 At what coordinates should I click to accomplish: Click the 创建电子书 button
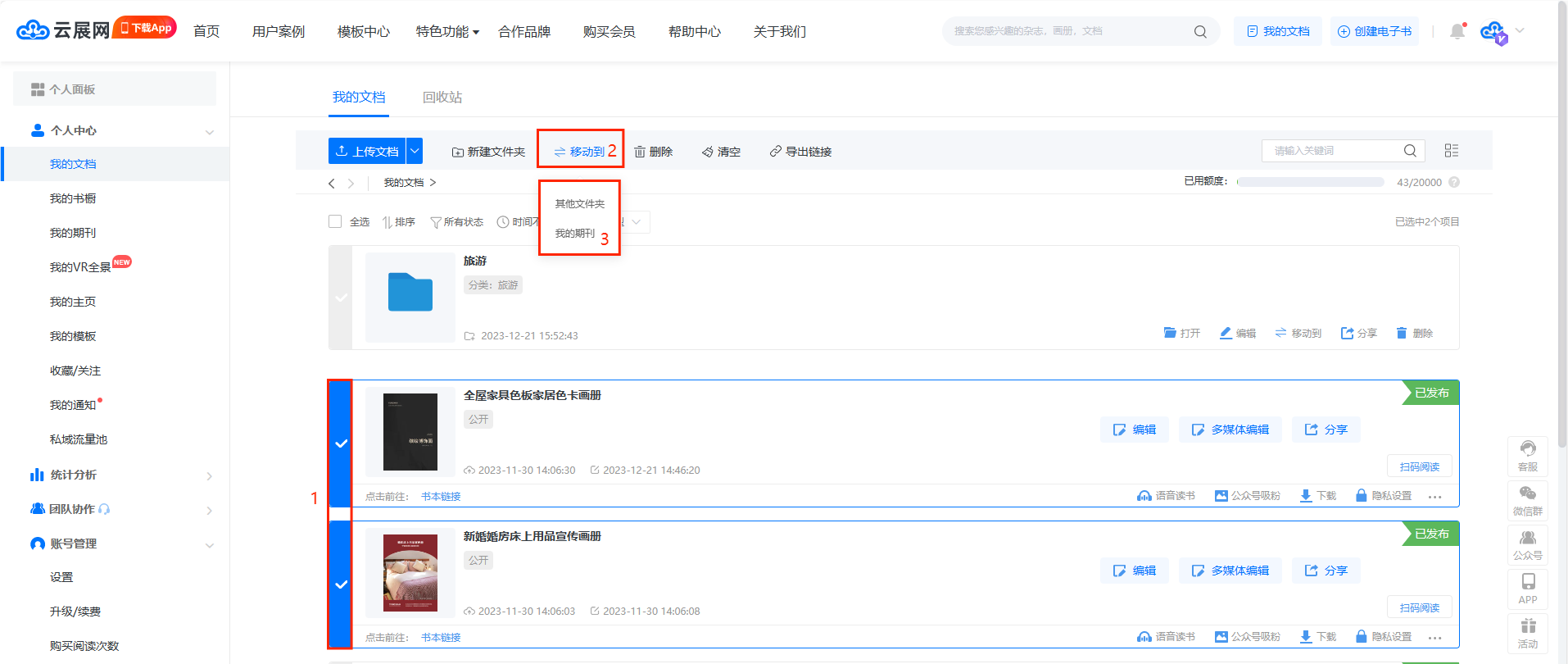1375,32
